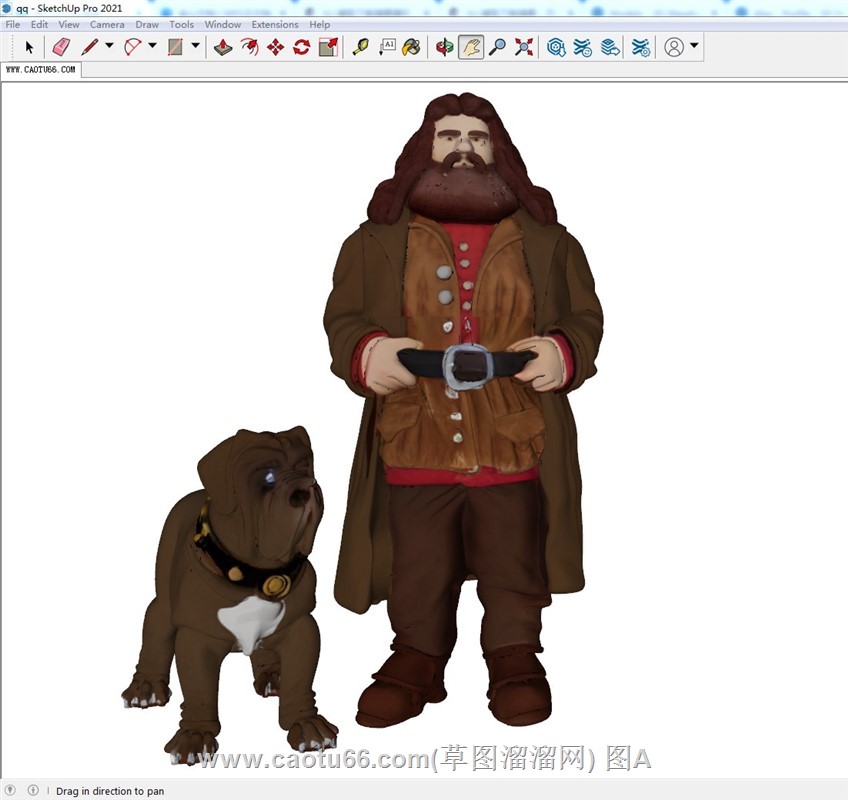Viewport: 848px width, 800px height.
Task: Expand the Arc tool dropdown arrow
Action: pos(153,46)
